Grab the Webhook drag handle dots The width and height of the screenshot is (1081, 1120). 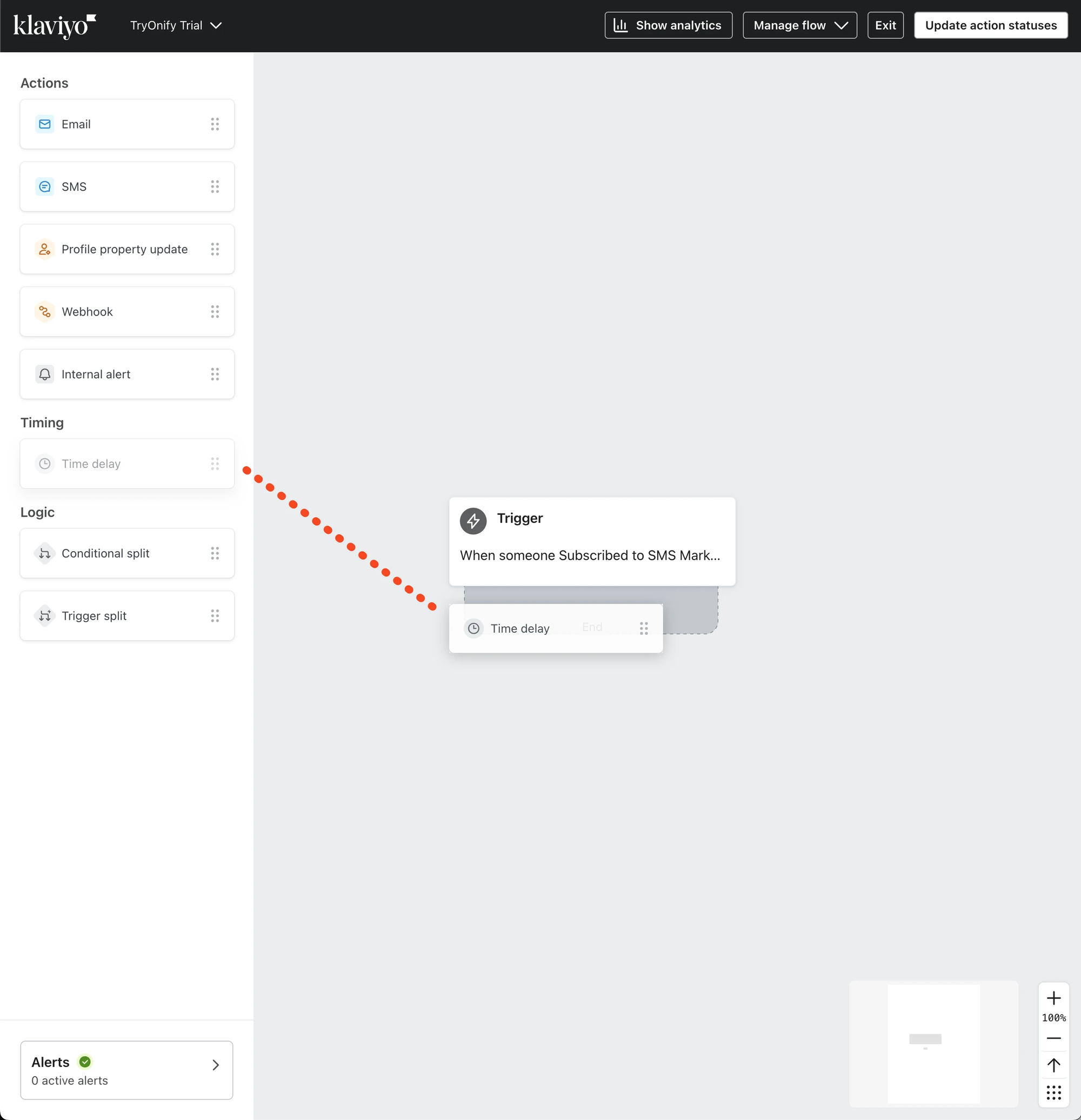tap(215, 311)
